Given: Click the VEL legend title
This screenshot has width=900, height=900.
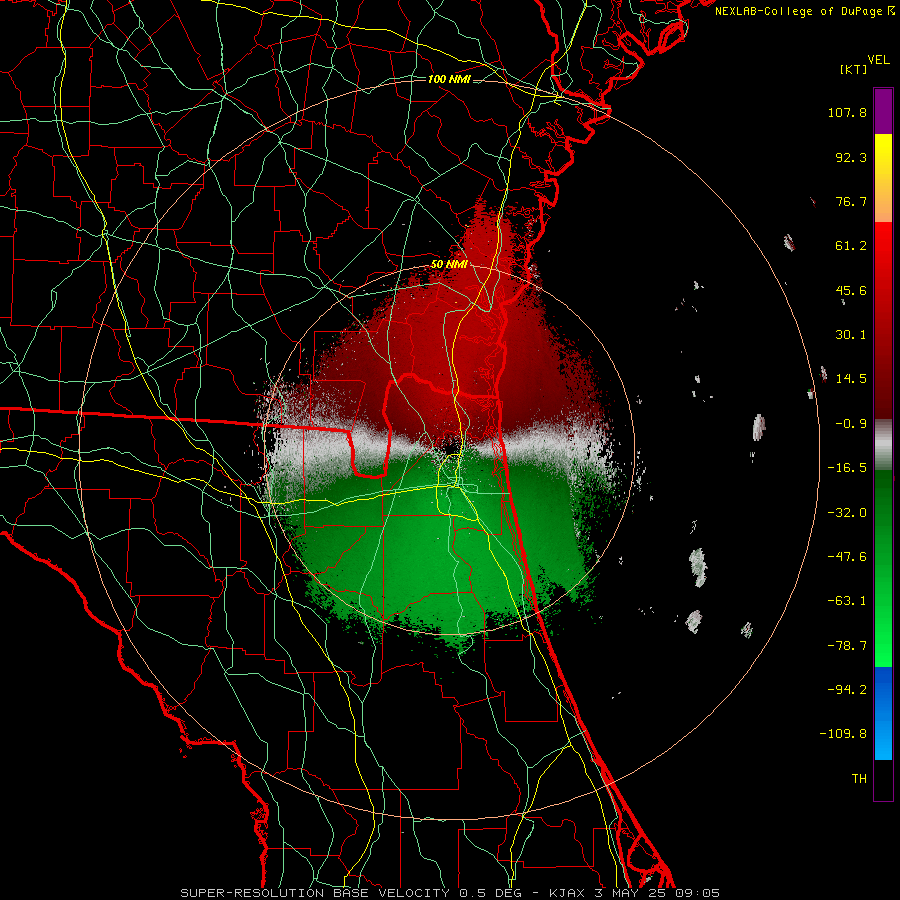Looking at the screenshot, I should pyautogui.click(x=878, y=60).
